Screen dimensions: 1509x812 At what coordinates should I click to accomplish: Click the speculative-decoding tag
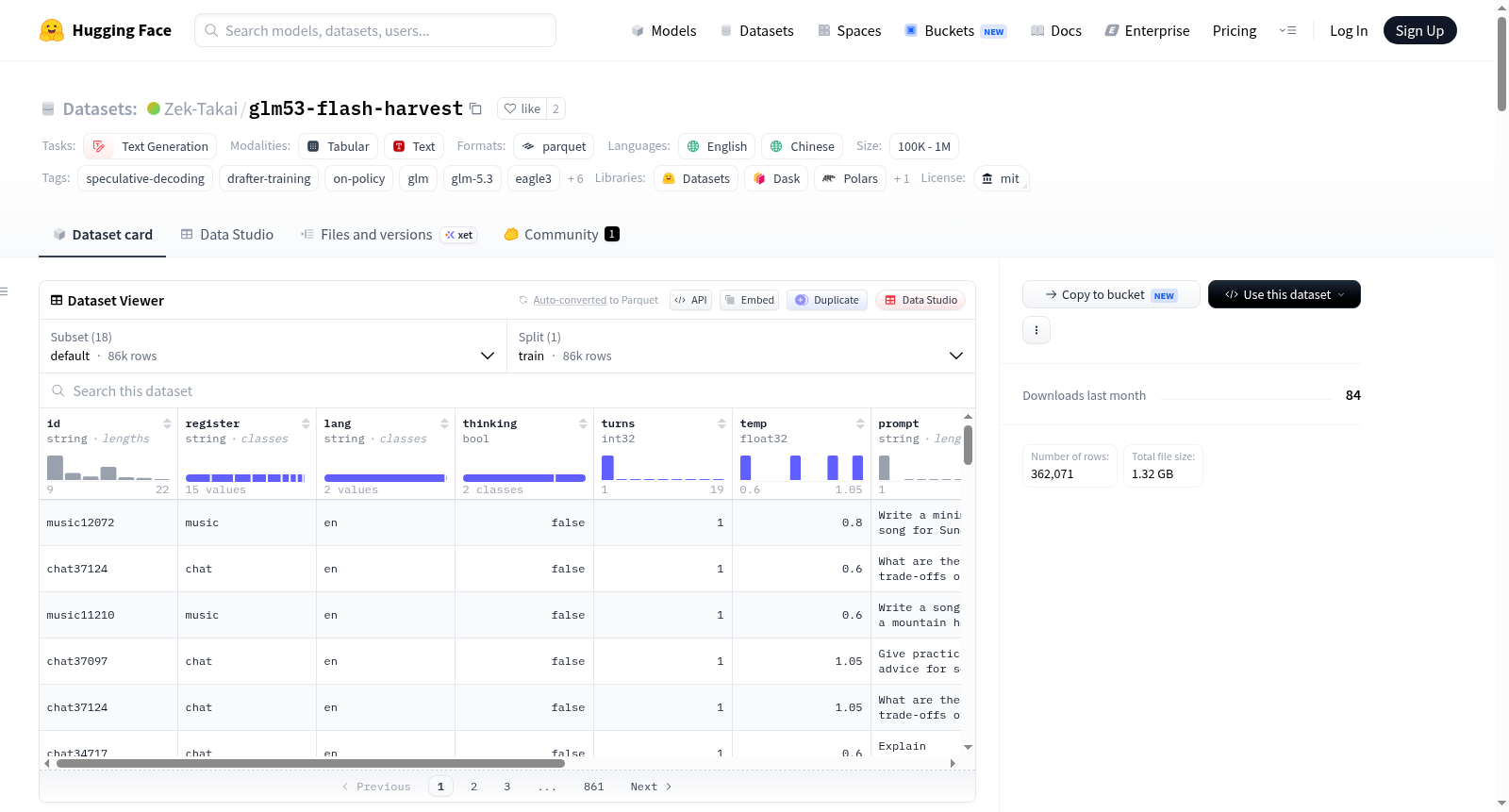click(145, 178)
